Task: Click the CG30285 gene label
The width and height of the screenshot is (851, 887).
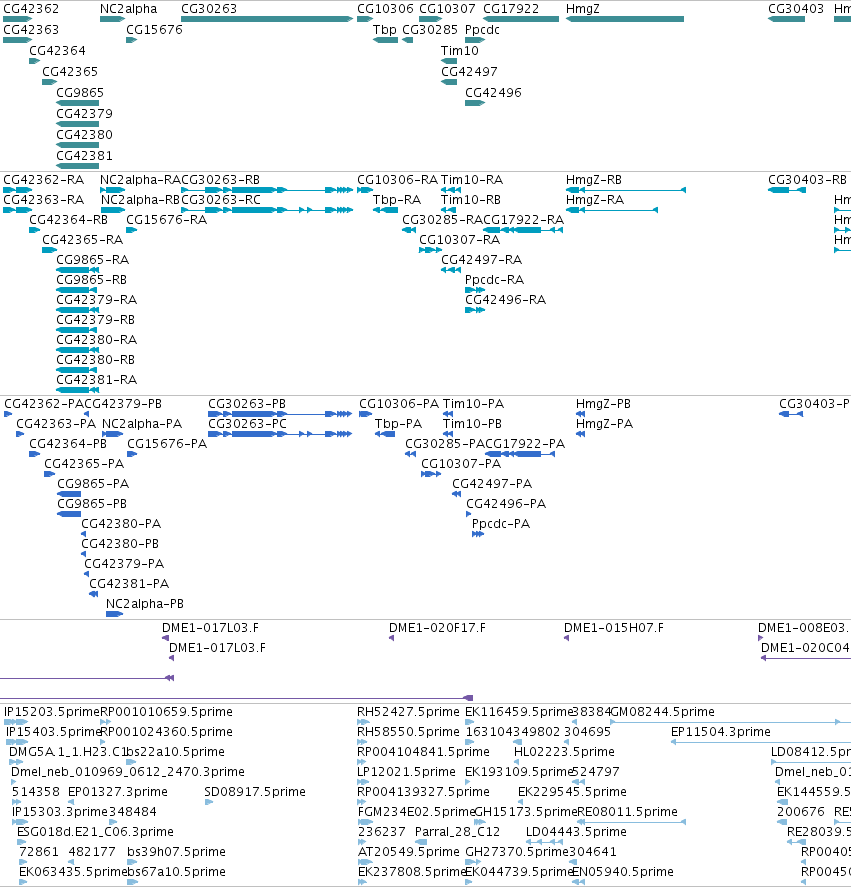Action: click(x=430, y=30)
